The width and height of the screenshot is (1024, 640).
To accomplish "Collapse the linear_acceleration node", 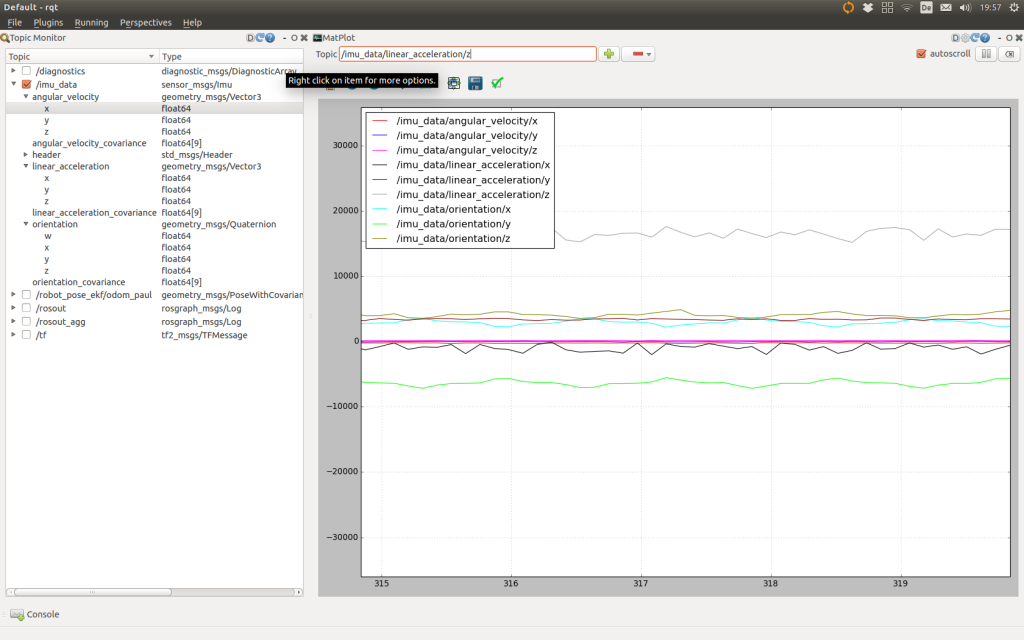I will (x=25, y=166).
